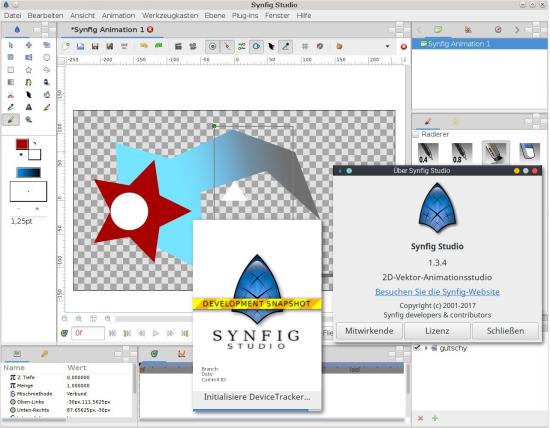Viewport: 550px width, 428px height.
Task: Select the Polygon tool
Action: pyautogui.click(x=46, y=70)
